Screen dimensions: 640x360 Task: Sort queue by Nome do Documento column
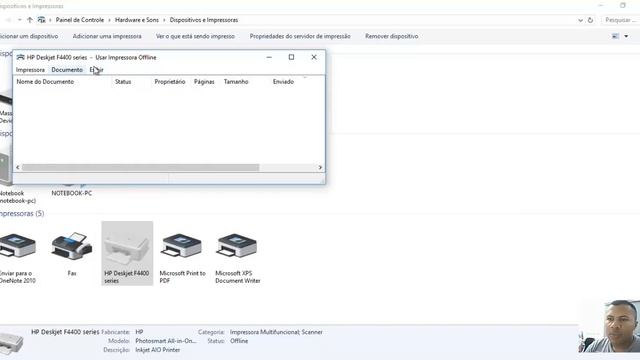pyautogui.click(x=45, y=82)
